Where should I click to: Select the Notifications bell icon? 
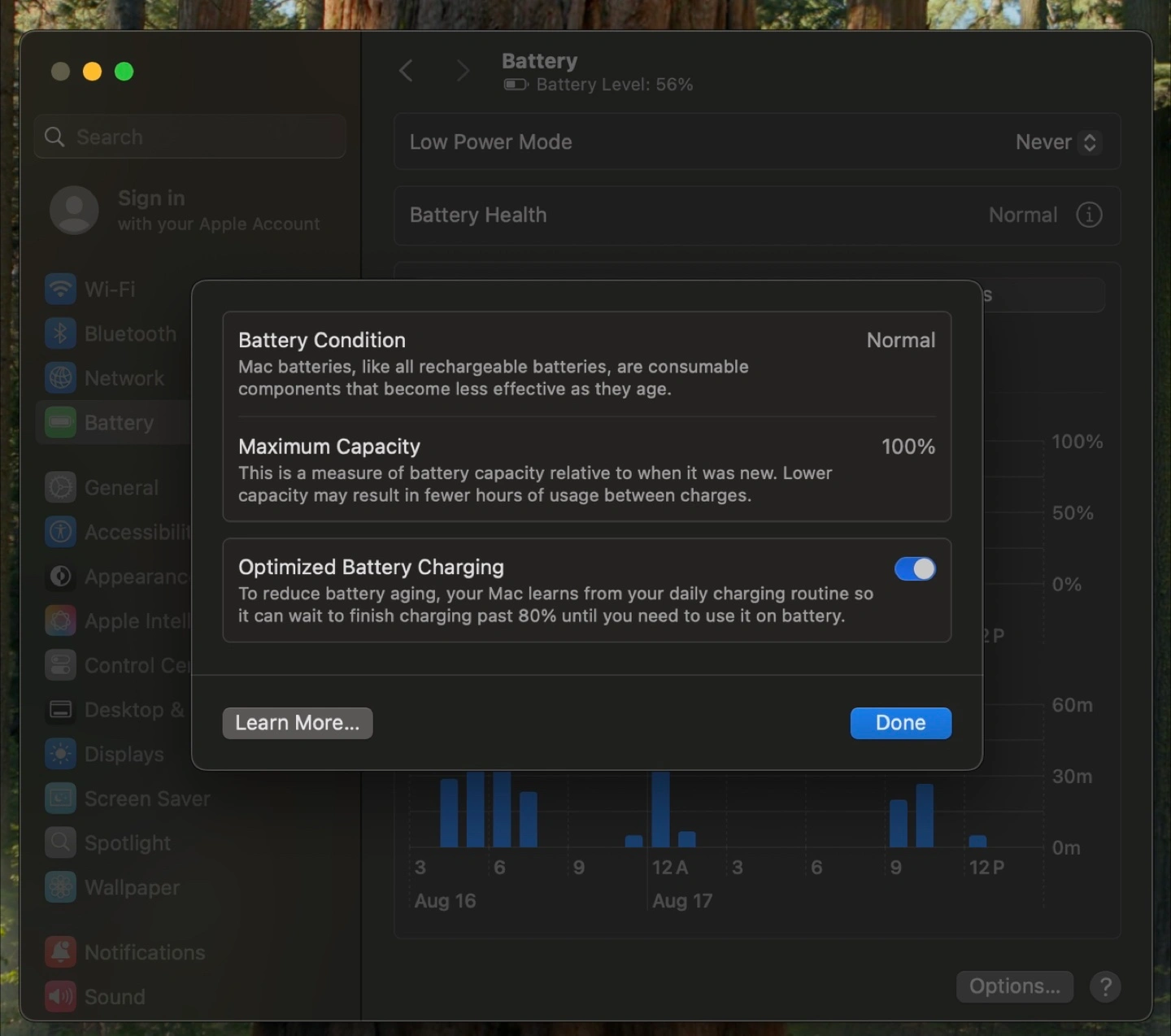(60, 951)
